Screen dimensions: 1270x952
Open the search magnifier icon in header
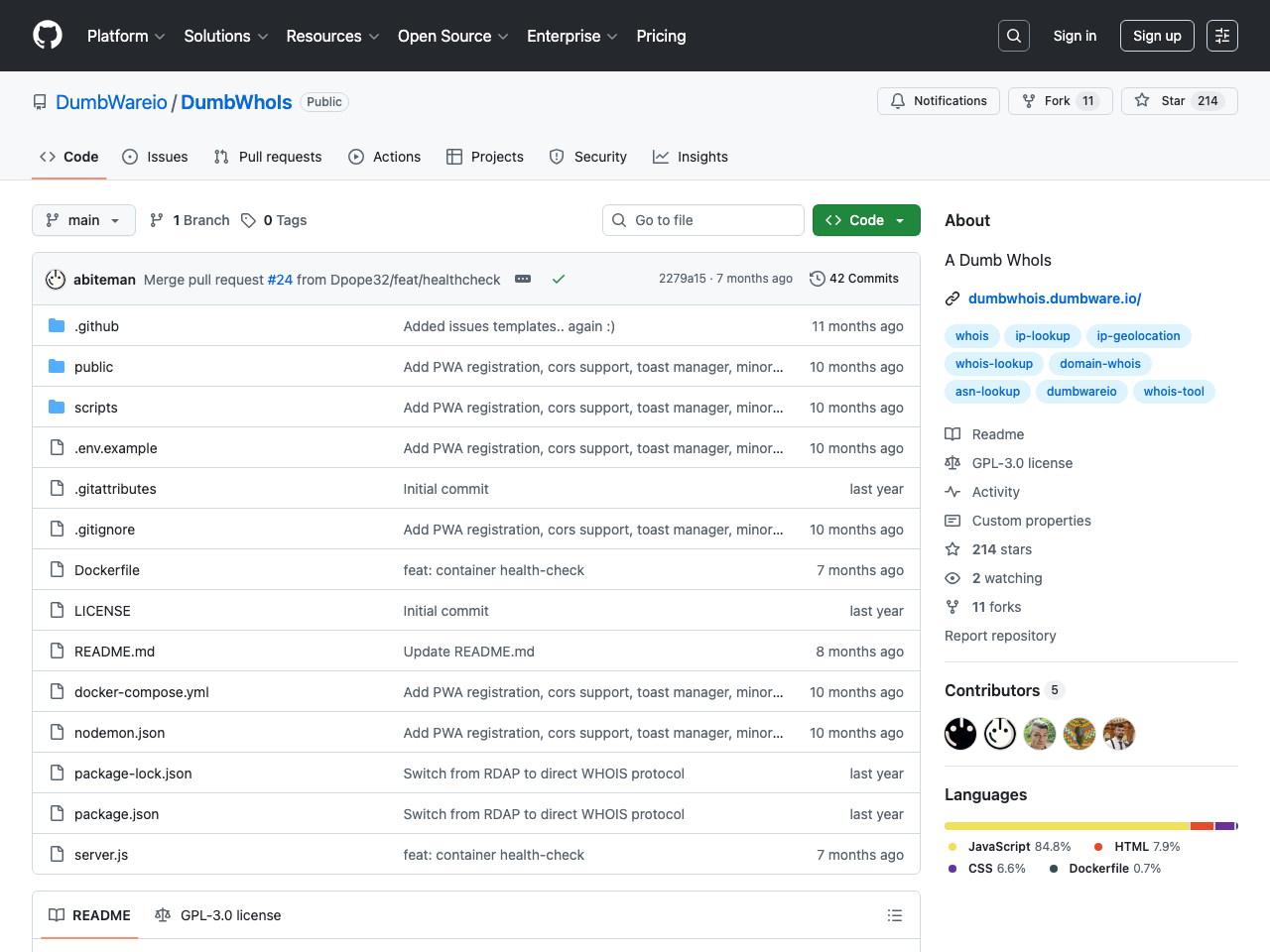(1013, 36)
